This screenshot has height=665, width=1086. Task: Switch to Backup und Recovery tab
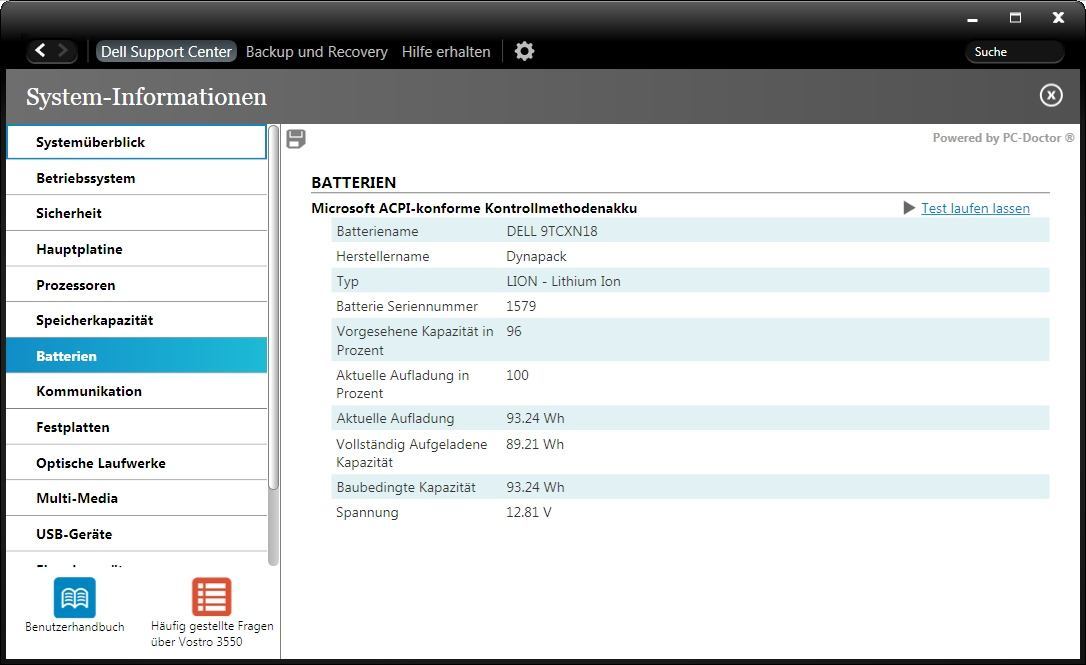317,52
